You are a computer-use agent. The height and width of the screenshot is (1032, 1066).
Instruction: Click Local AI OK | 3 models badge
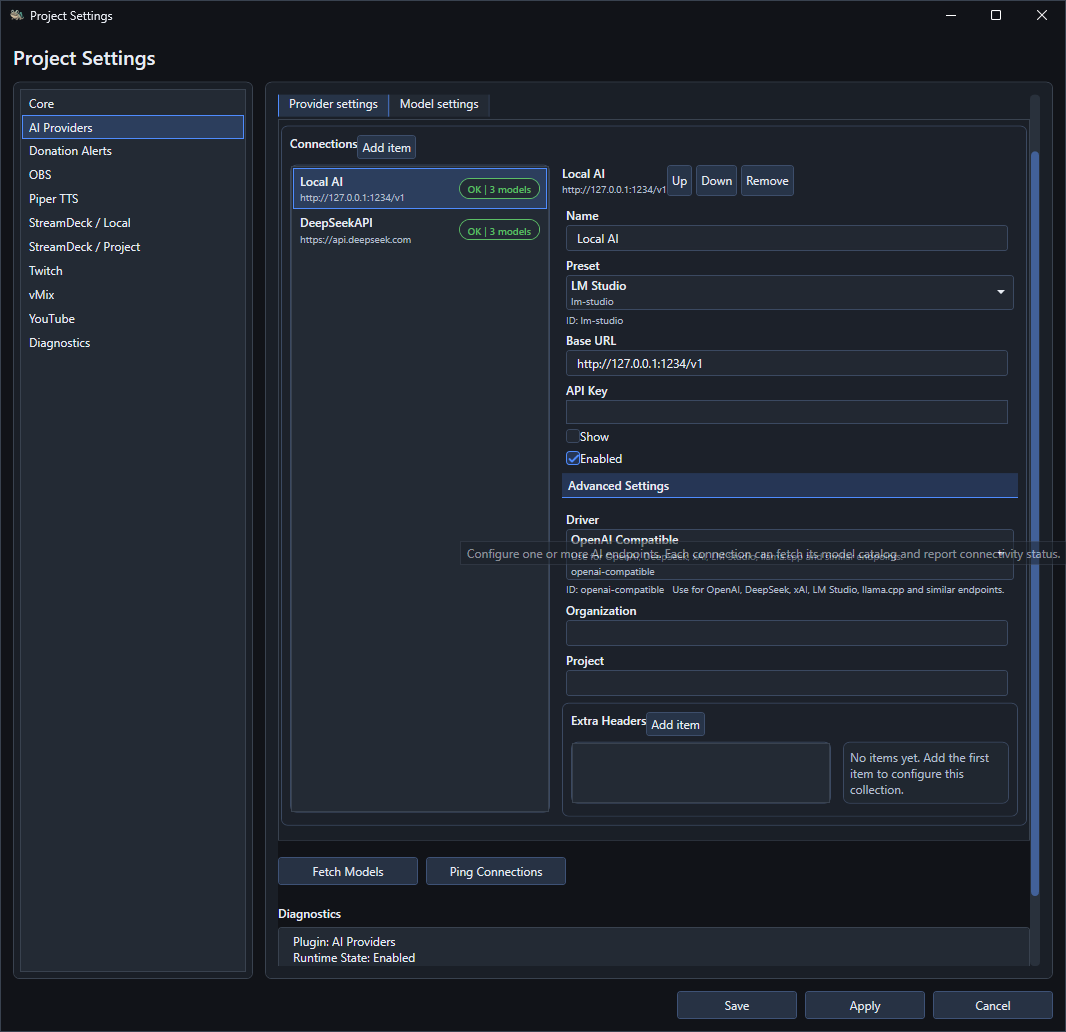(x=500, y=190)
